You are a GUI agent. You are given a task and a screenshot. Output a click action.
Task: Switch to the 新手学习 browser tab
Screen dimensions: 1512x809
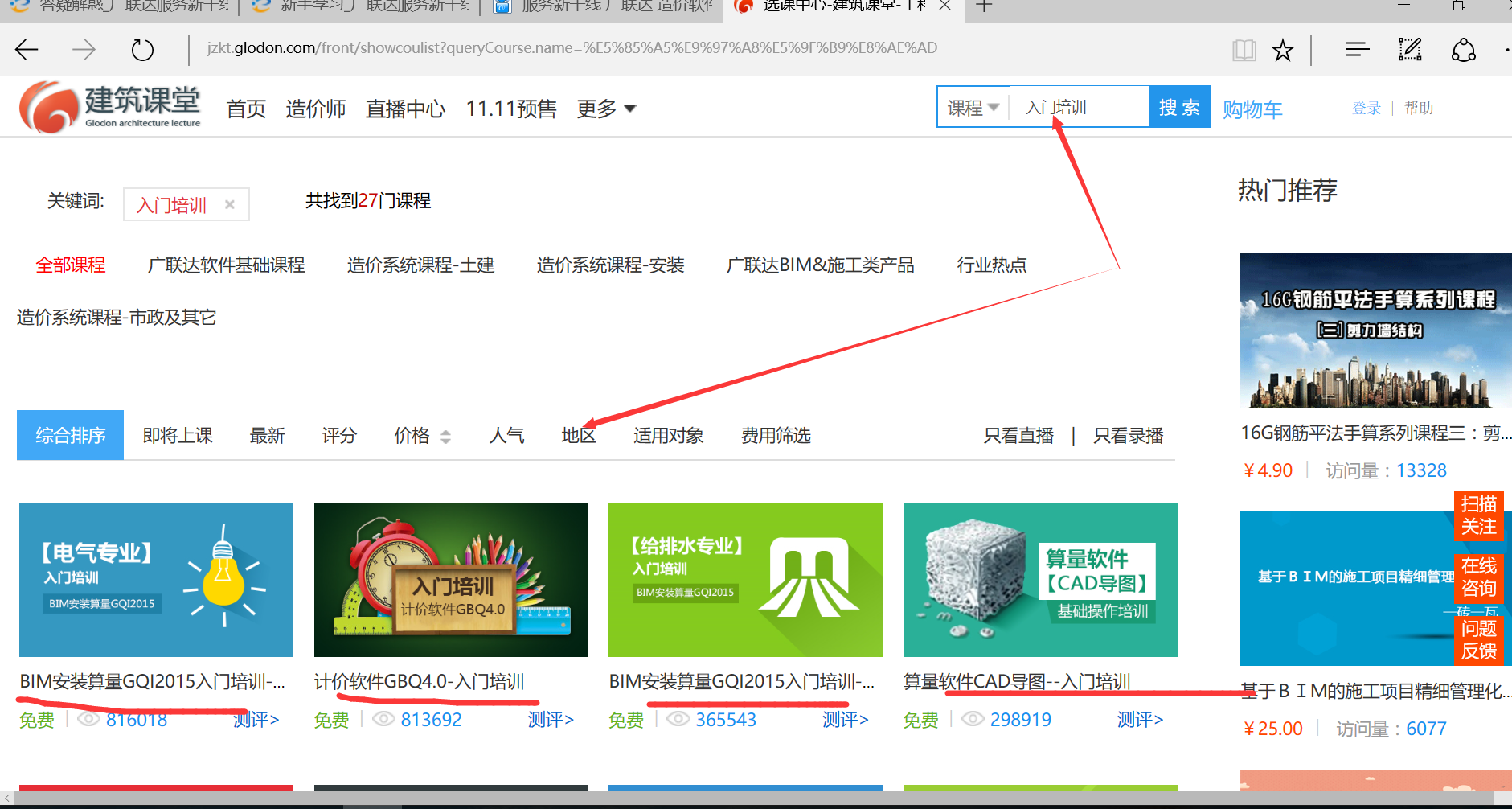pyautogui.click(x=362, y=6)
